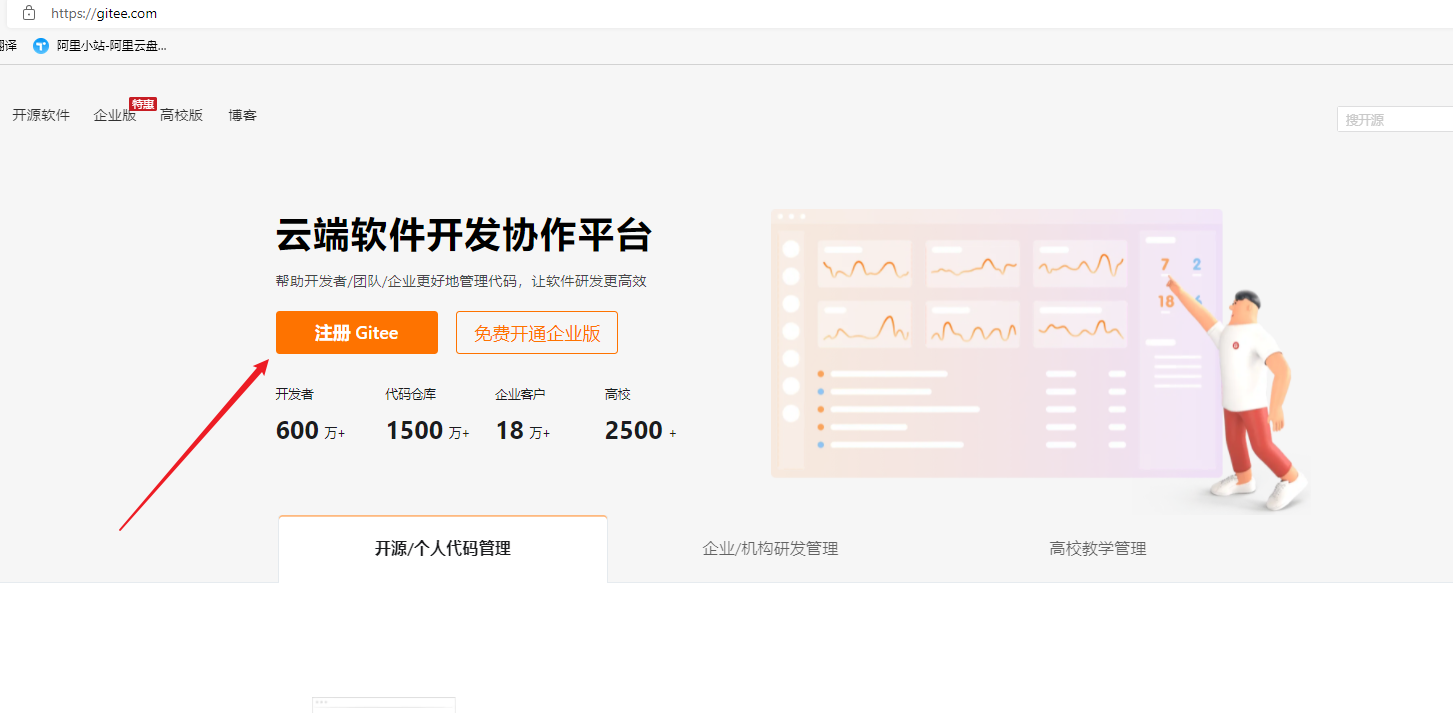Viewport: 1453px width, 713px height.
Task: Click the 帮助开发者/团队/企业 subtitle text
Action: click(461, 281)
